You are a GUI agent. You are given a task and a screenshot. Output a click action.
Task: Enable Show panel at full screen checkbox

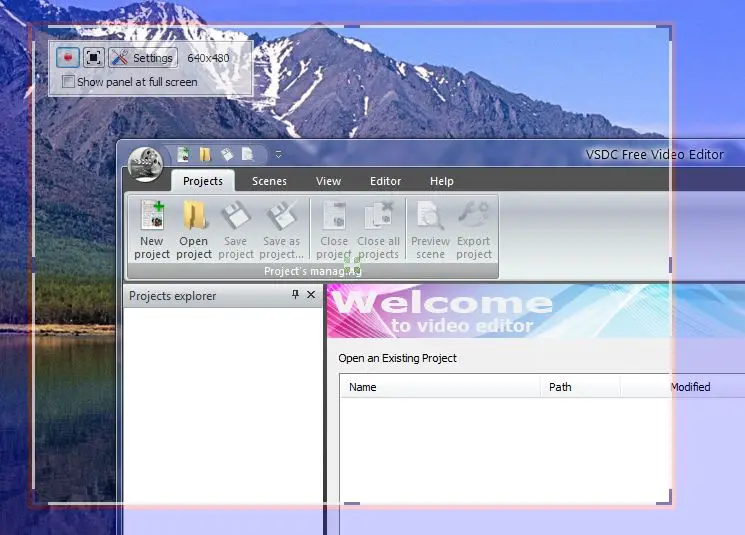click(68, 82)
